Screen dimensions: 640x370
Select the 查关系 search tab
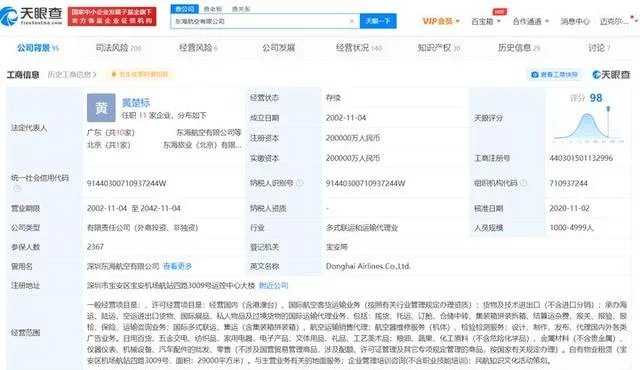pos(241,9)
